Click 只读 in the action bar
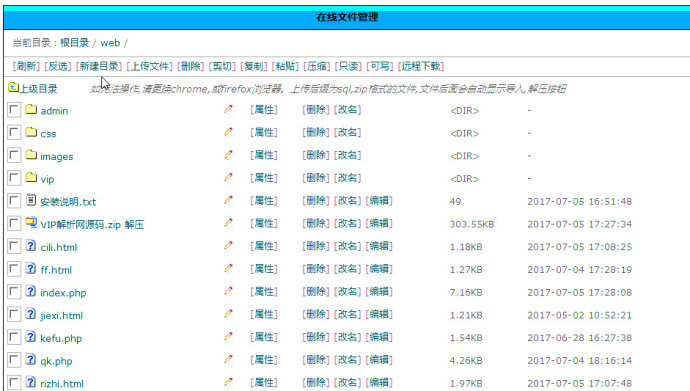This screenshot has height=391, width=690. click(348, 66)
